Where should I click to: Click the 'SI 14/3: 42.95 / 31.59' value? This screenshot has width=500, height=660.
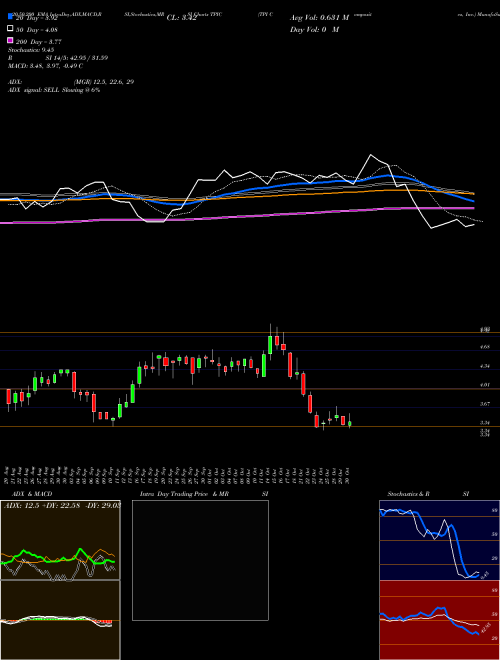tap(77, 58)
